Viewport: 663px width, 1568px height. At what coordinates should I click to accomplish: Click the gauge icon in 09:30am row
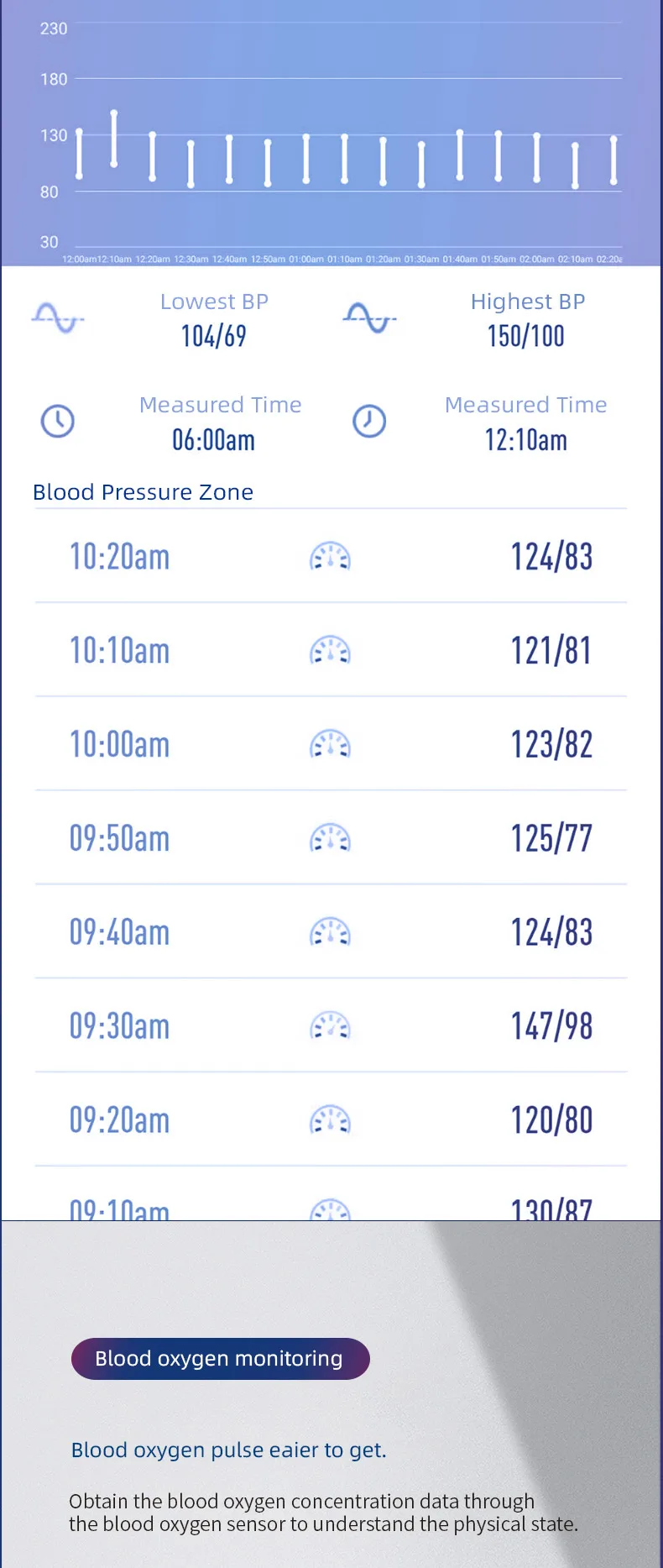330,1026
